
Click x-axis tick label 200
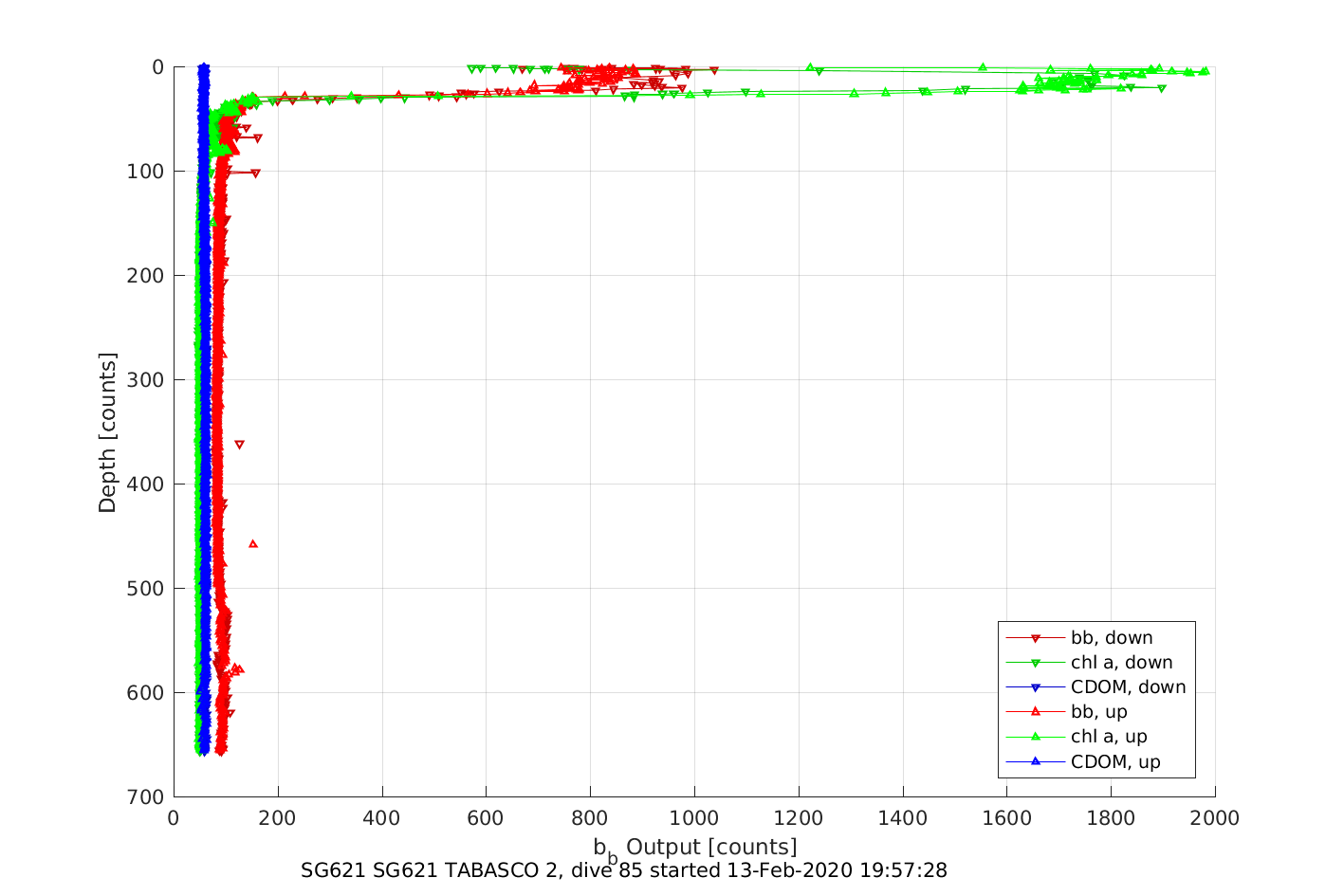[278, 818]
